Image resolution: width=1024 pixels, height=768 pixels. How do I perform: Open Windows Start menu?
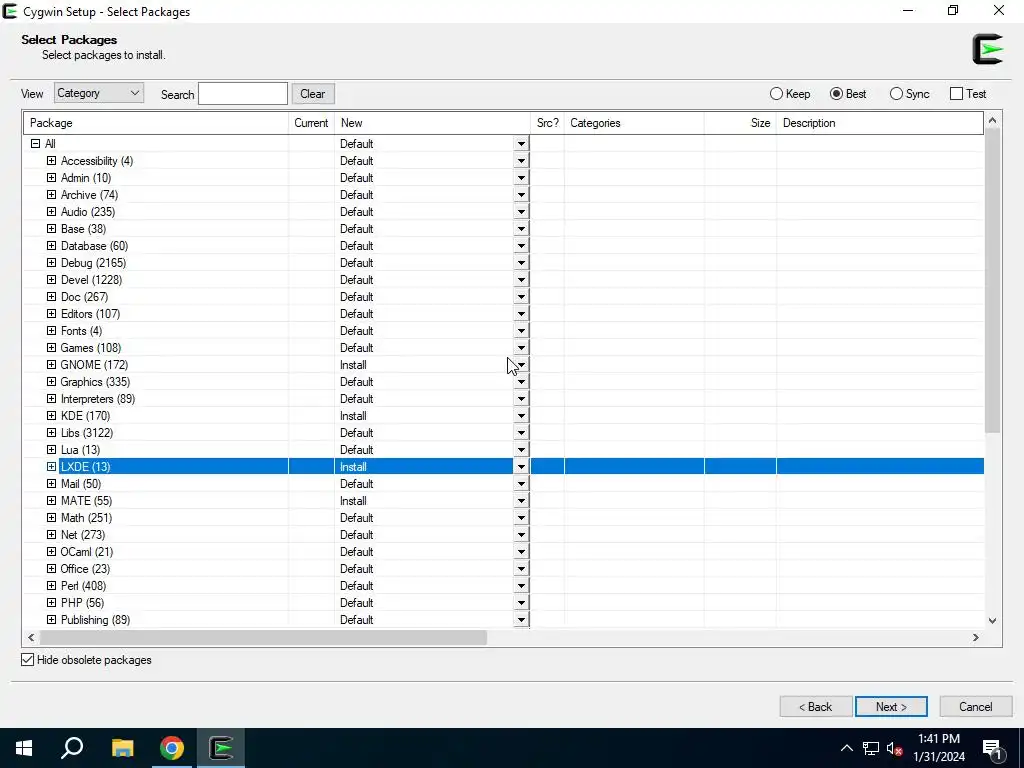tap(24, 748)
